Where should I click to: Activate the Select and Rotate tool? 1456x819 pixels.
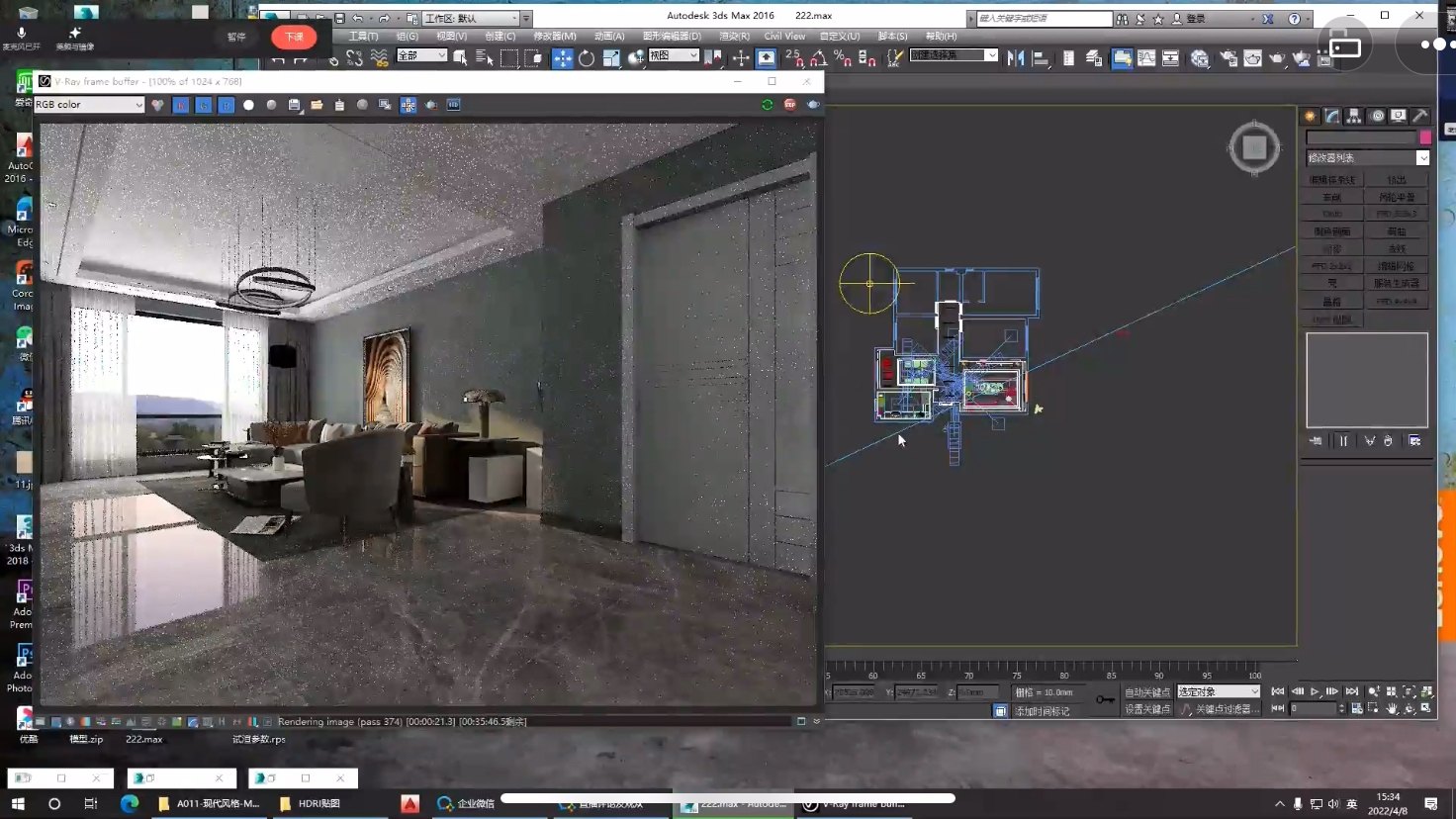(587, 58)
